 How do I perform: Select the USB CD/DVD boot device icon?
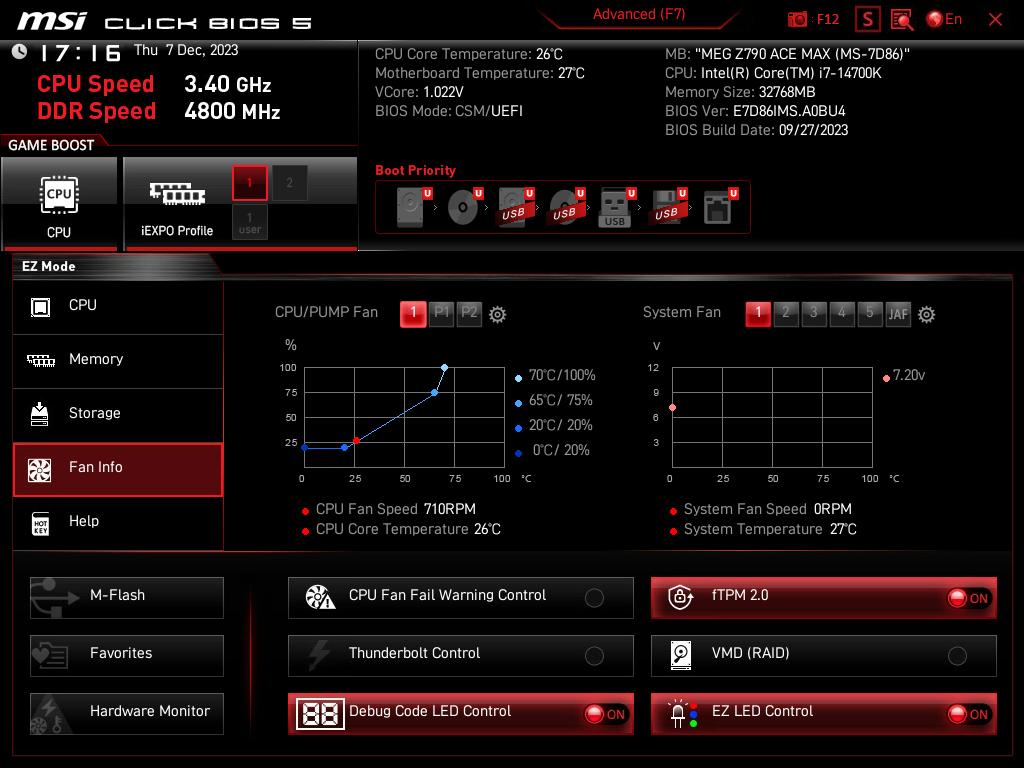(566, 207)
